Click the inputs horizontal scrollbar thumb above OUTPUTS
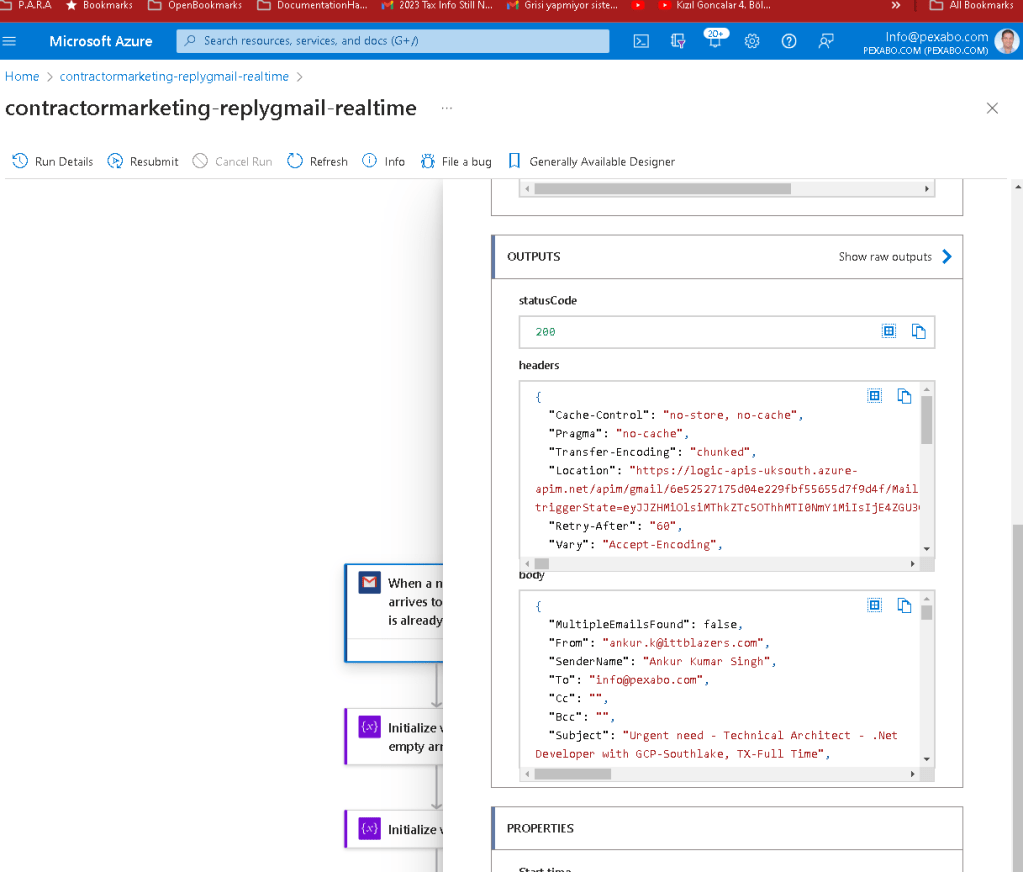The image size is (1023, 872). point(662,188)
